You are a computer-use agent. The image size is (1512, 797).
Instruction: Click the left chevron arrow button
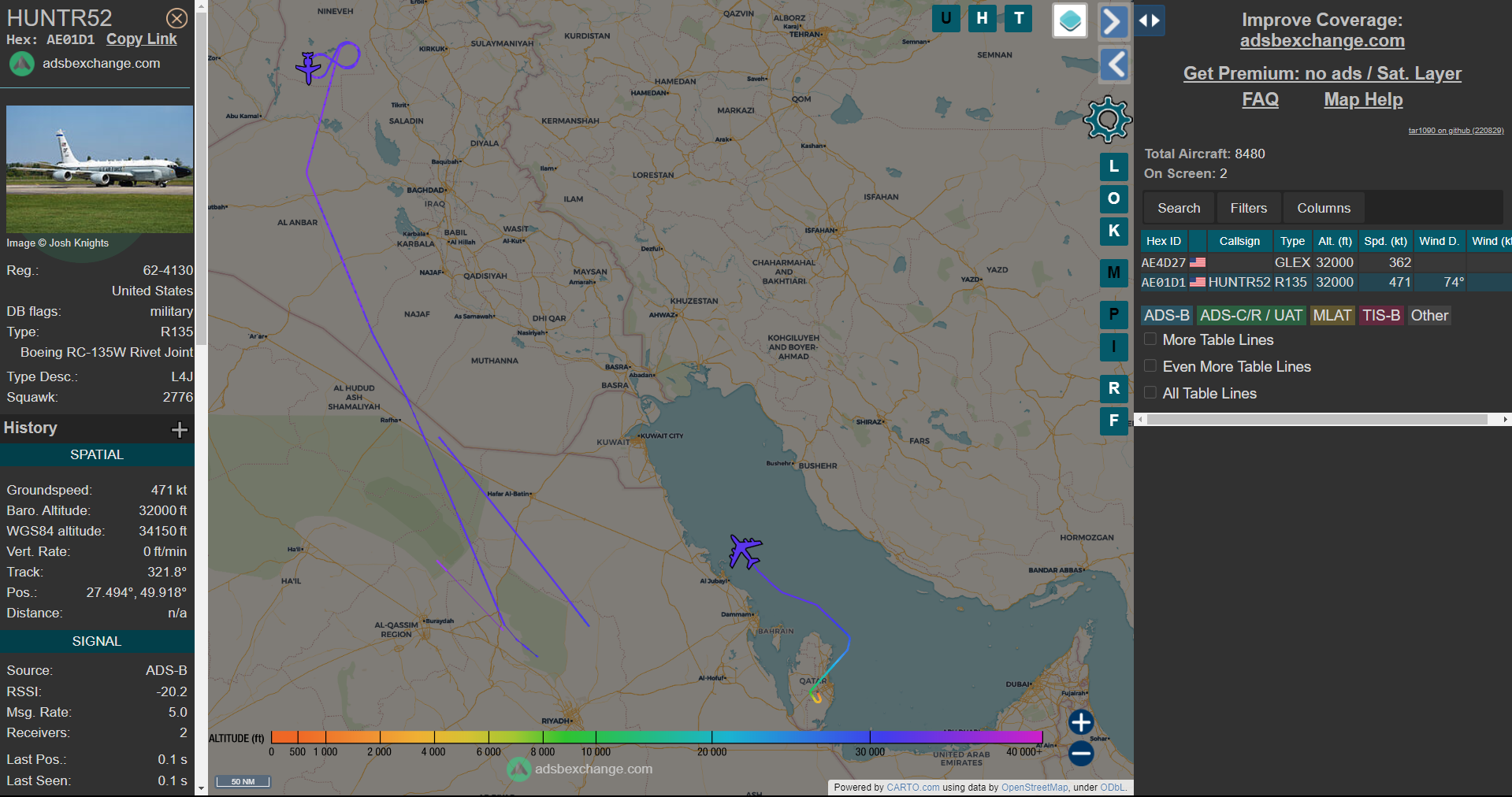(1113, 65)
